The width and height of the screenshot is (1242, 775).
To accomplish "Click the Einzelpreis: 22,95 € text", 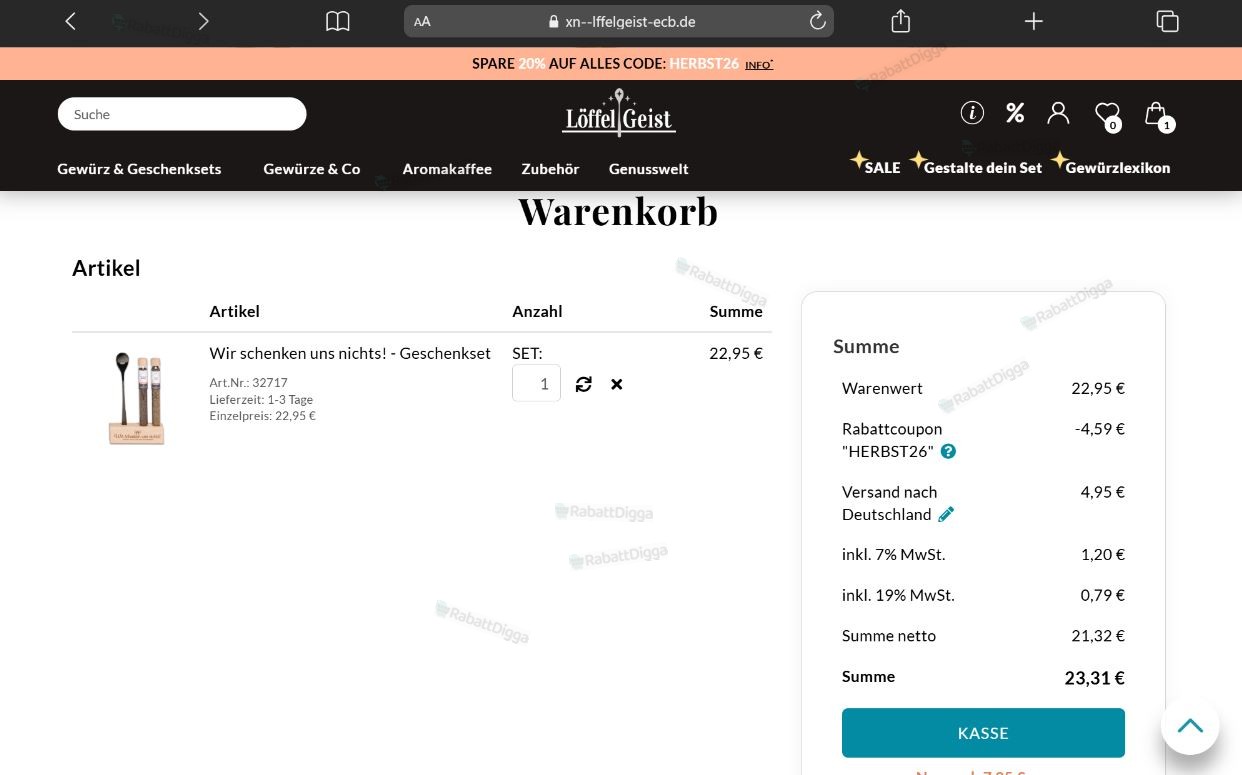I will (x=262, y=416).
